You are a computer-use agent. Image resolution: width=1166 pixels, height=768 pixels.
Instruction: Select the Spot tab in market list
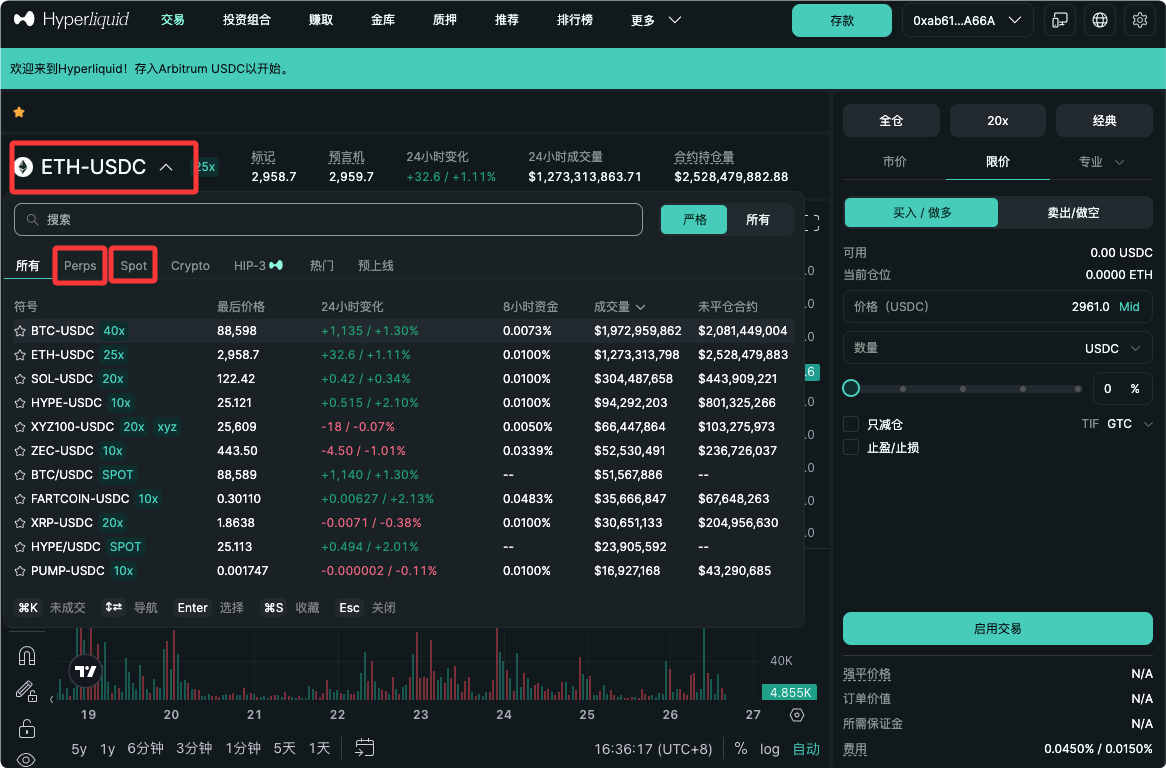pyautogui.click(x=133, y=265)
